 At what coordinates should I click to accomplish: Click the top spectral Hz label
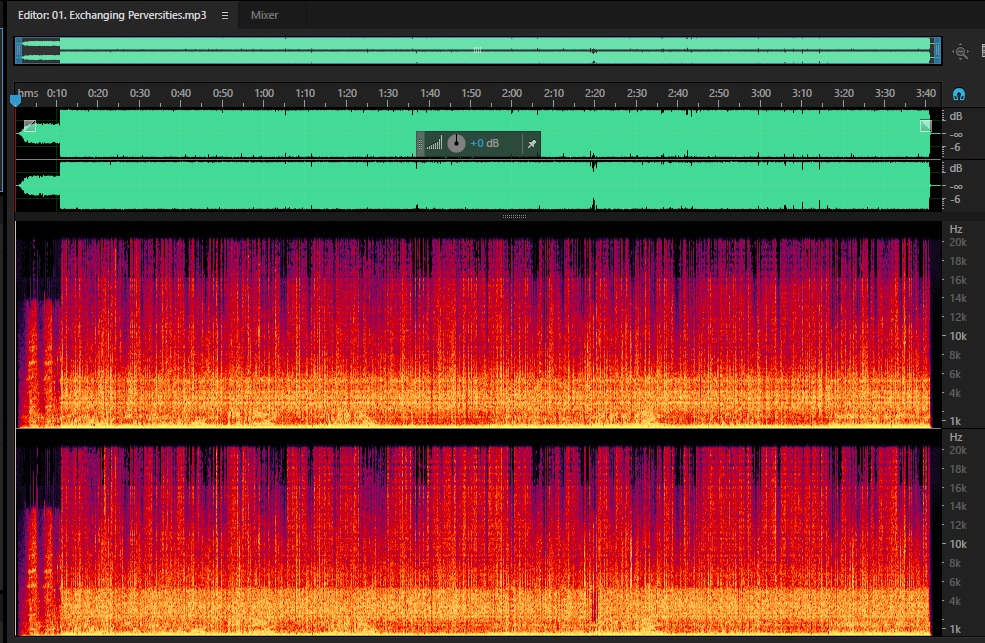point(955,229)
